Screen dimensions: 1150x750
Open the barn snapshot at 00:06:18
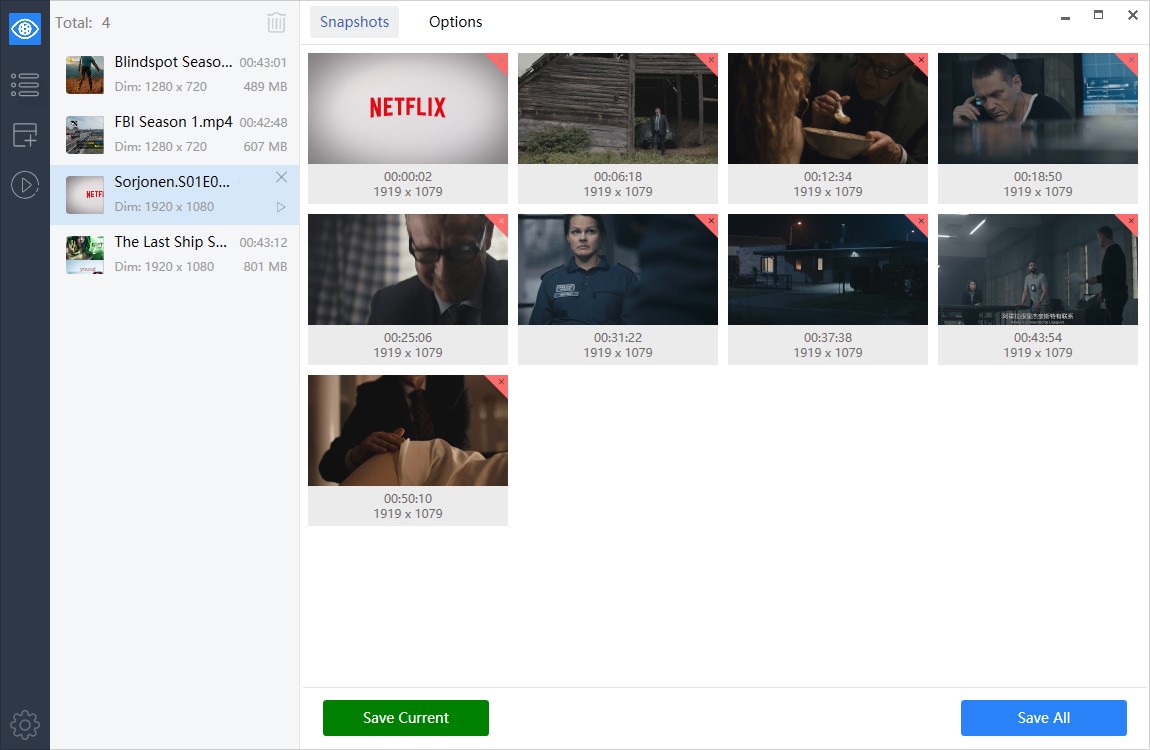click(618, 109)
